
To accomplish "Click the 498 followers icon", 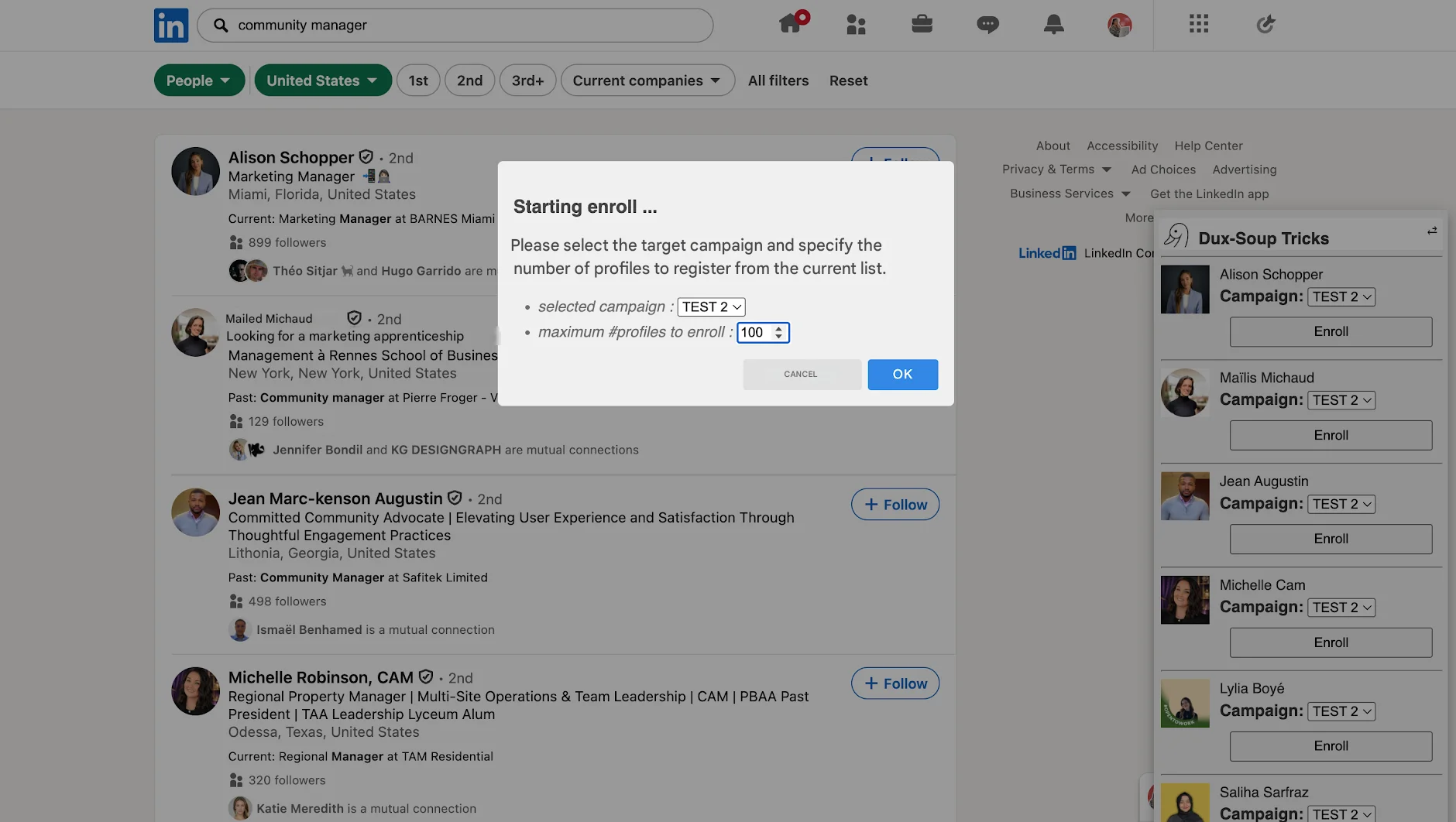I will [x=236, y=601].
